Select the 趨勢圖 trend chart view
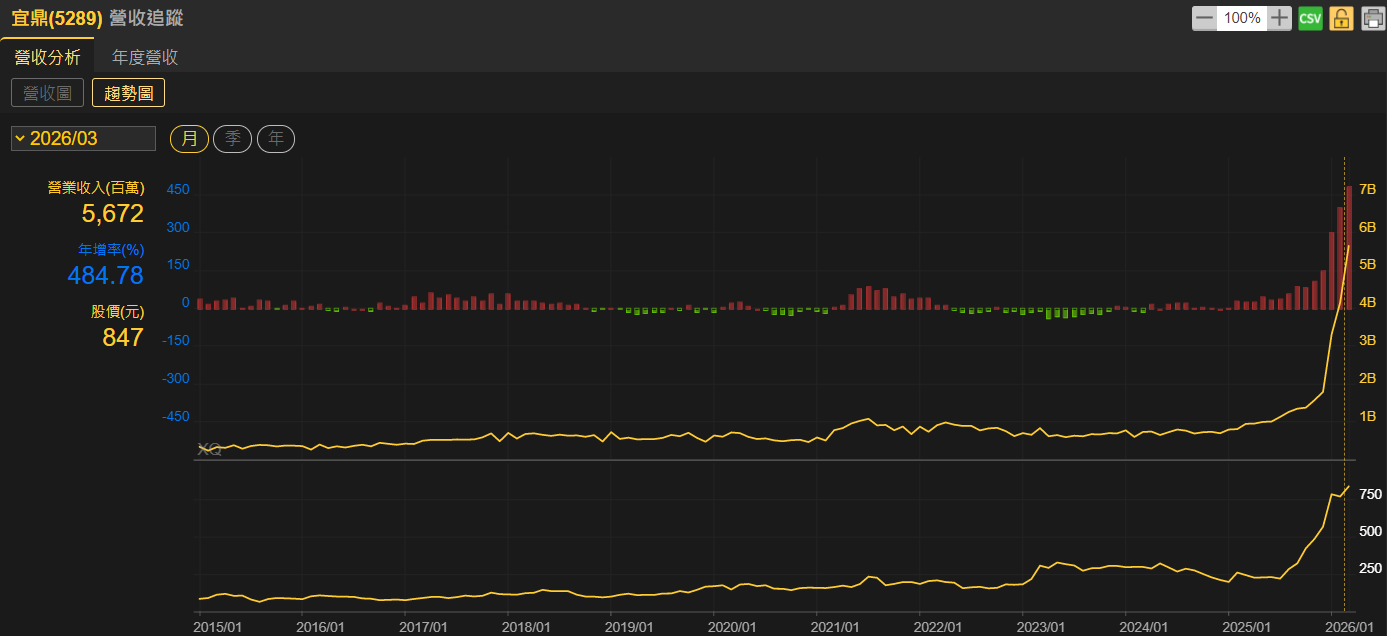Screen dimensions: 1387x636 point(128,93)
